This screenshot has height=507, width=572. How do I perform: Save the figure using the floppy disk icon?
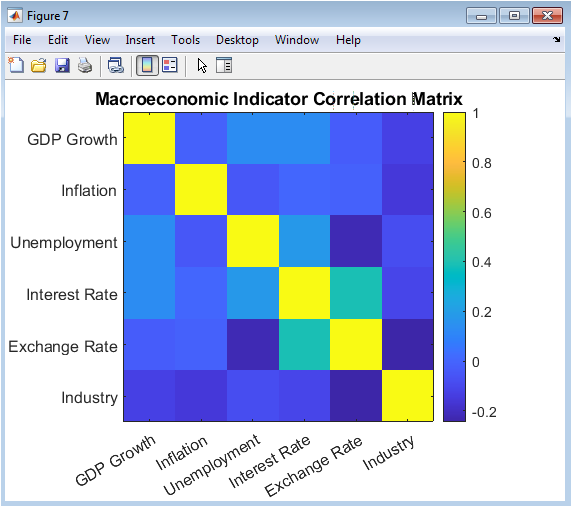point(62,66)
